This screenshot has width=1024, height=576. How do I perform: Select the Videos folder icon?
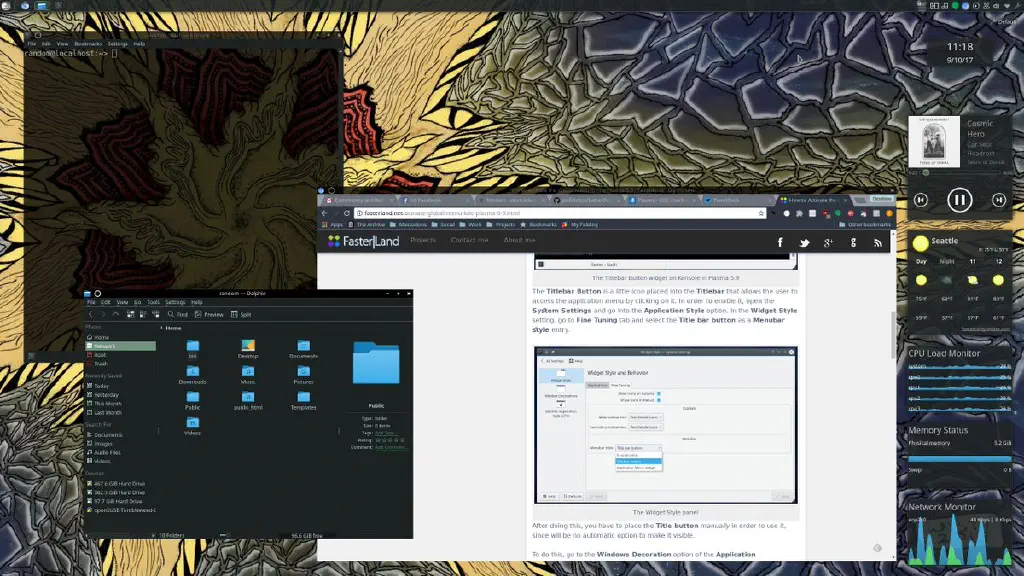coord(192,423)
